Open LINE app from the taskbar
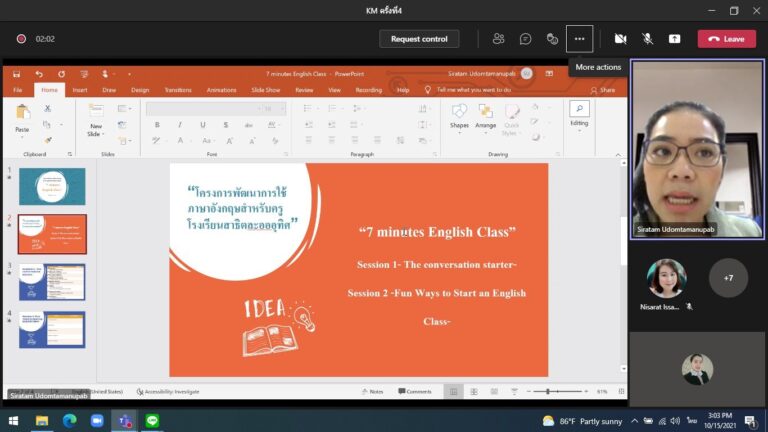Image resolution: width=768 pixels, height=432 pixels. point(153,421)
